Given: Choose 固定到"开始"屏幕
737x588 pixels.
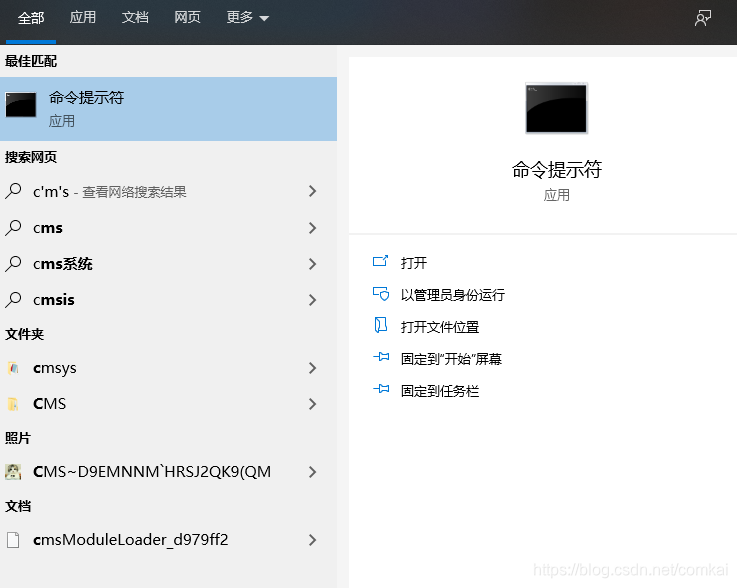Looking at the screenshot, I should click(451, 359).
